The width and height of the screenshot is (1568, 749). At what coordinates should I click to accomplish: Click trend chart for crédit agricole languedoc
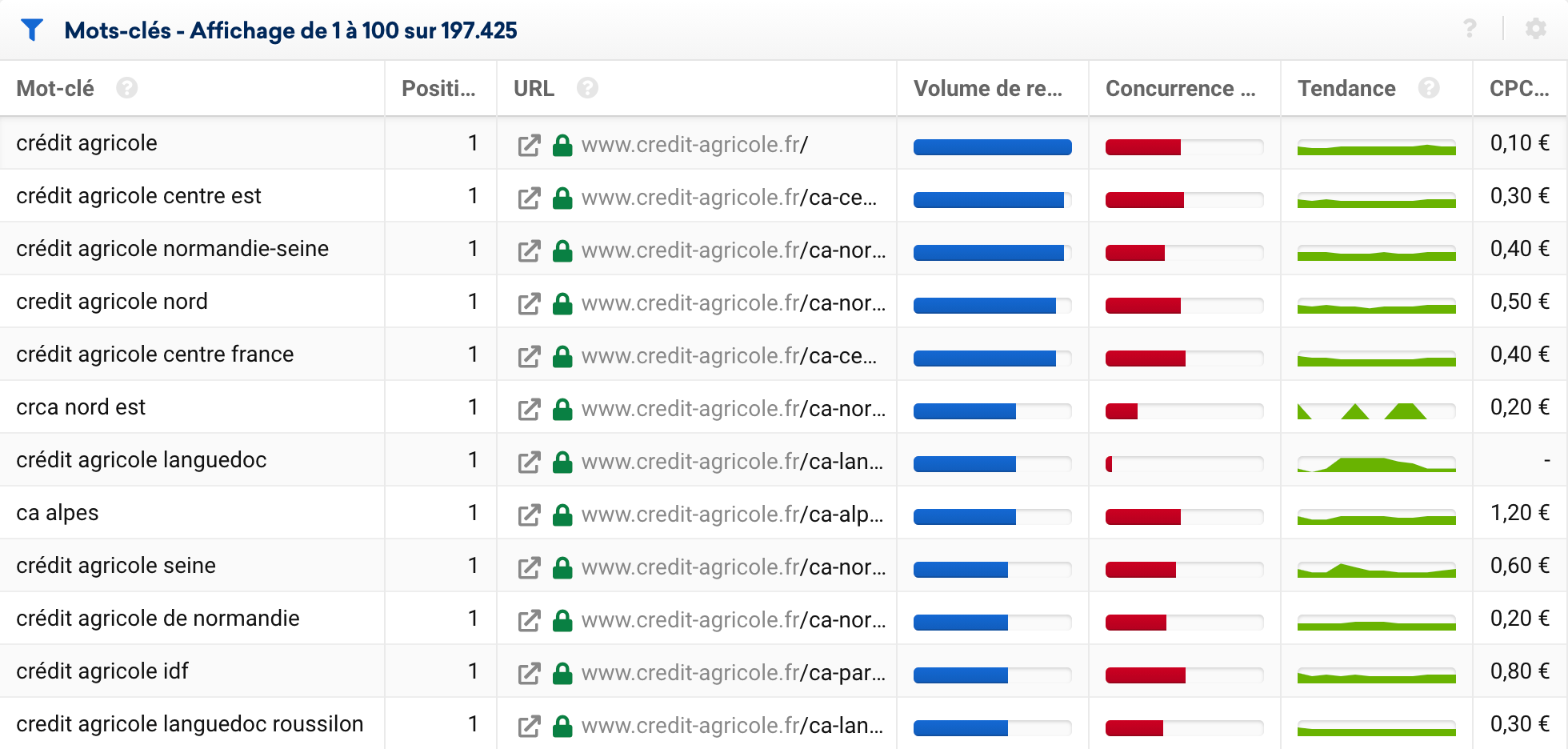[1376, 463]
